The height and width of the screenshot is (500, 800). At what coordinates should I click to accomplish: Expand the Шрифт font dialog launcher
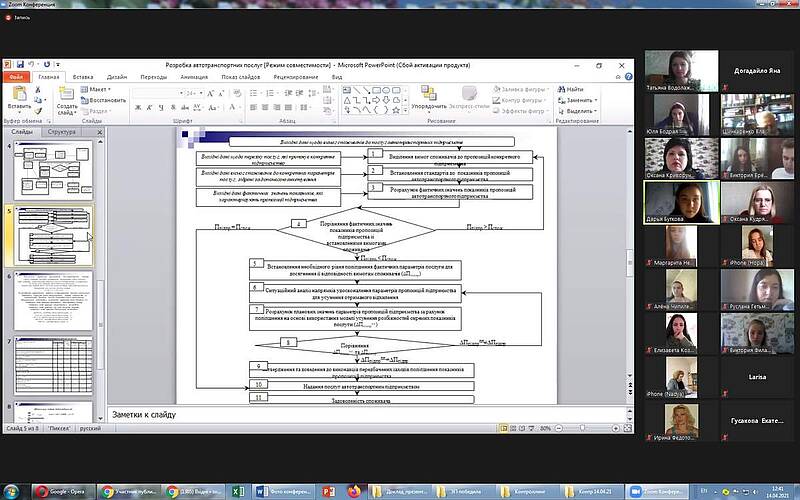click(x=242, y=121)
